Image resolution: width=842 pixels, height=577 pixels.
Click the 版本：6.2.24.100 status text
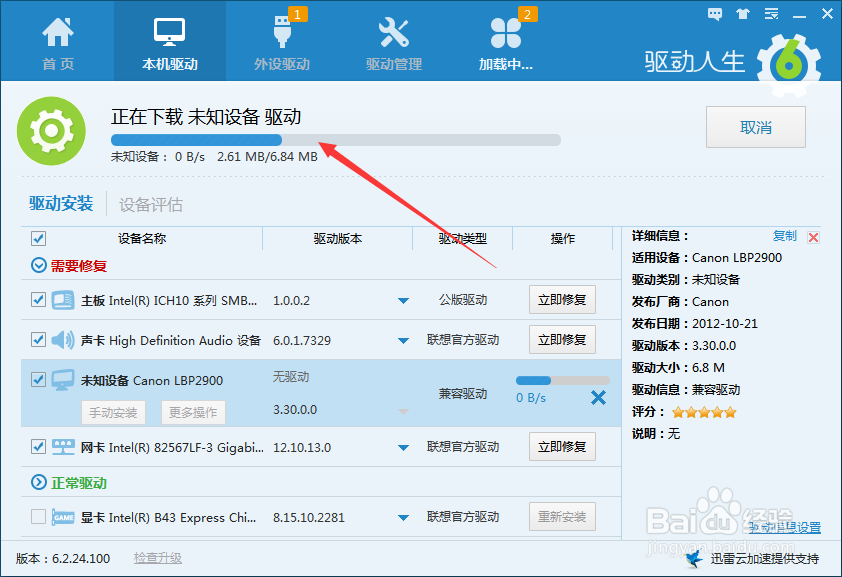[63, 559]
